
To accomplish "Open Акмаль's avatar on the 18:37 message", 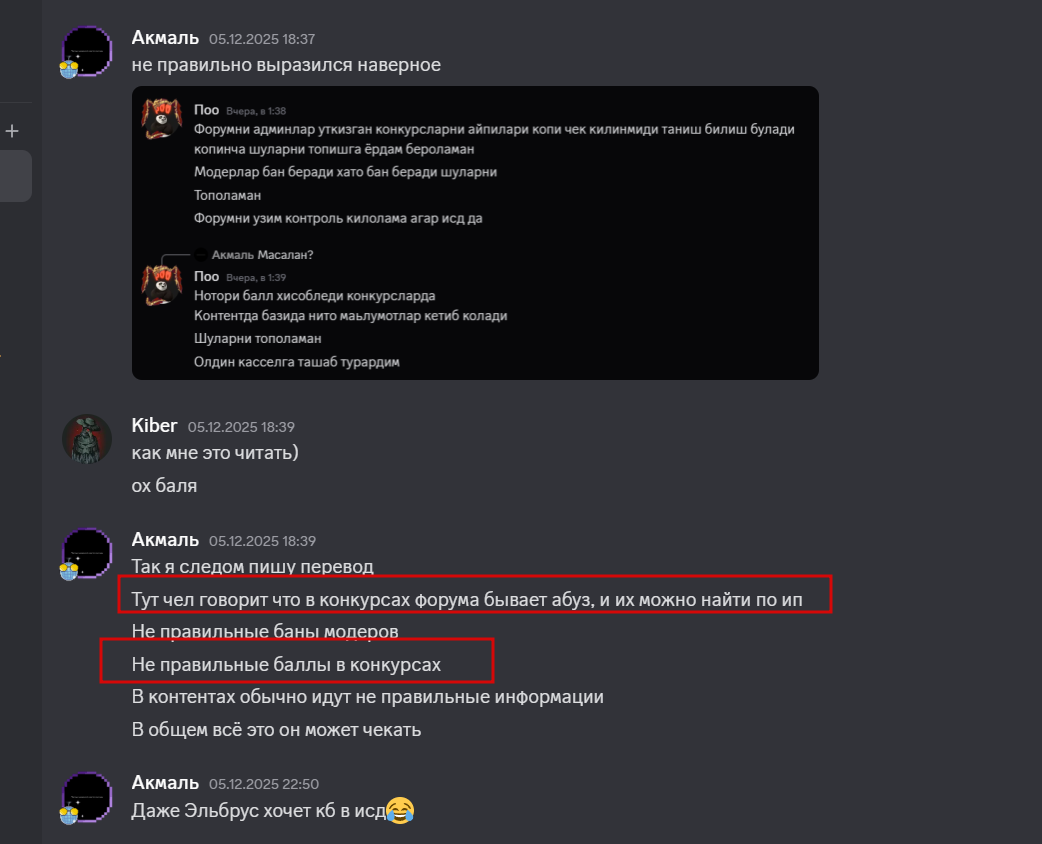I will coord(87,51).
